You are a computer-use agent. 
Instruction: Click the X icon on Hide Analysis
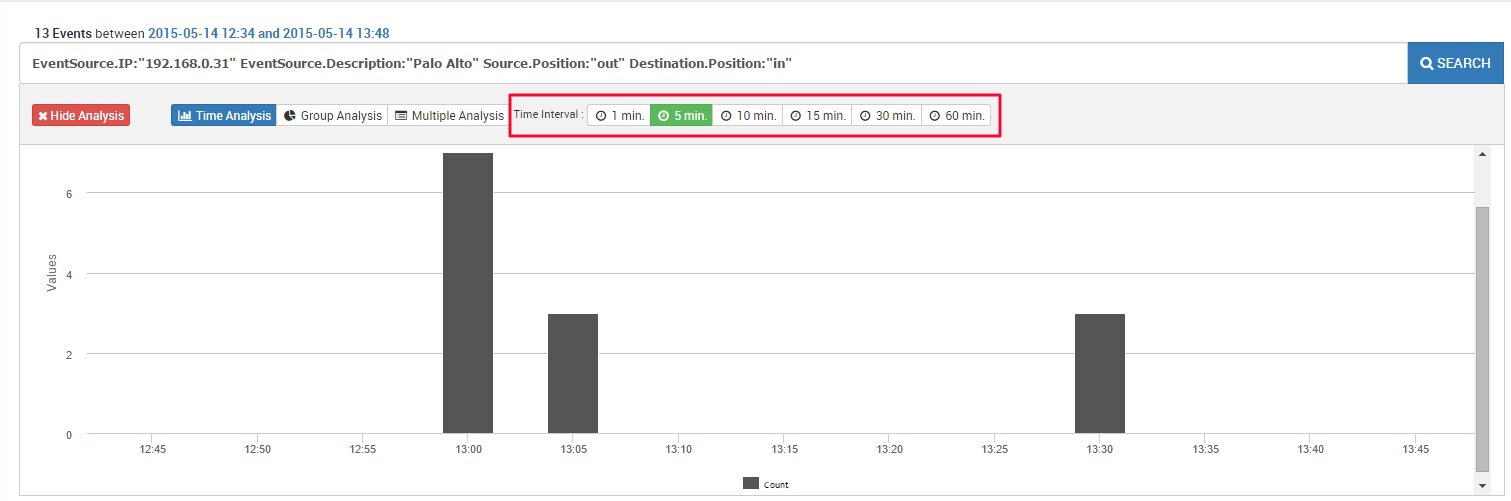pyautogui.click(x=43, y=116)
